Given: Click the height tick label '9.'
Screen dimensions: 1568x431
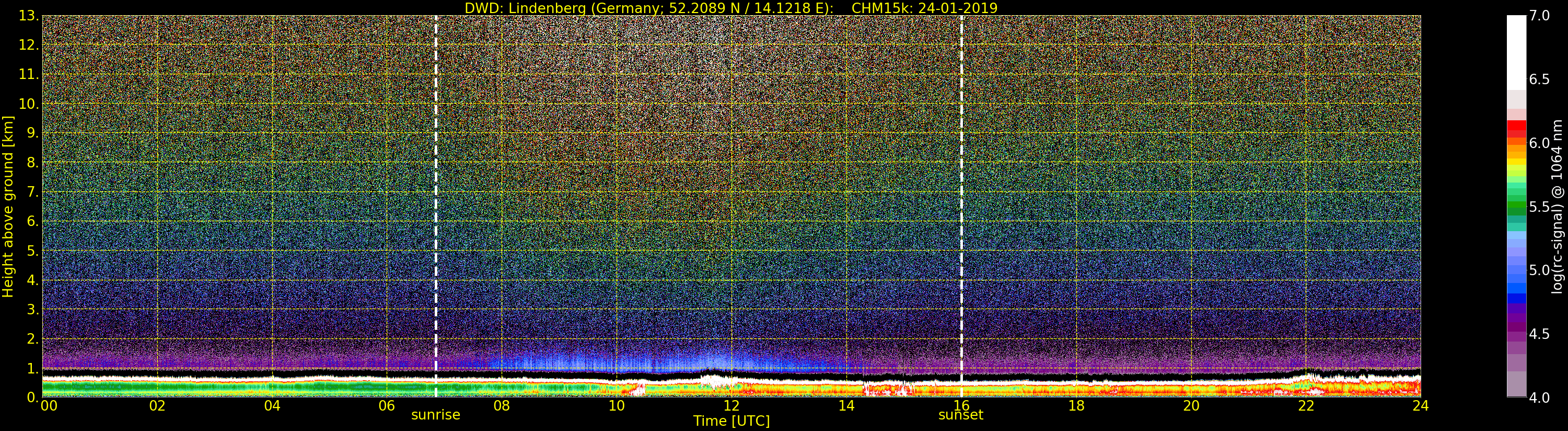Looking at the screenshot, I should click(x=32, y=133).
